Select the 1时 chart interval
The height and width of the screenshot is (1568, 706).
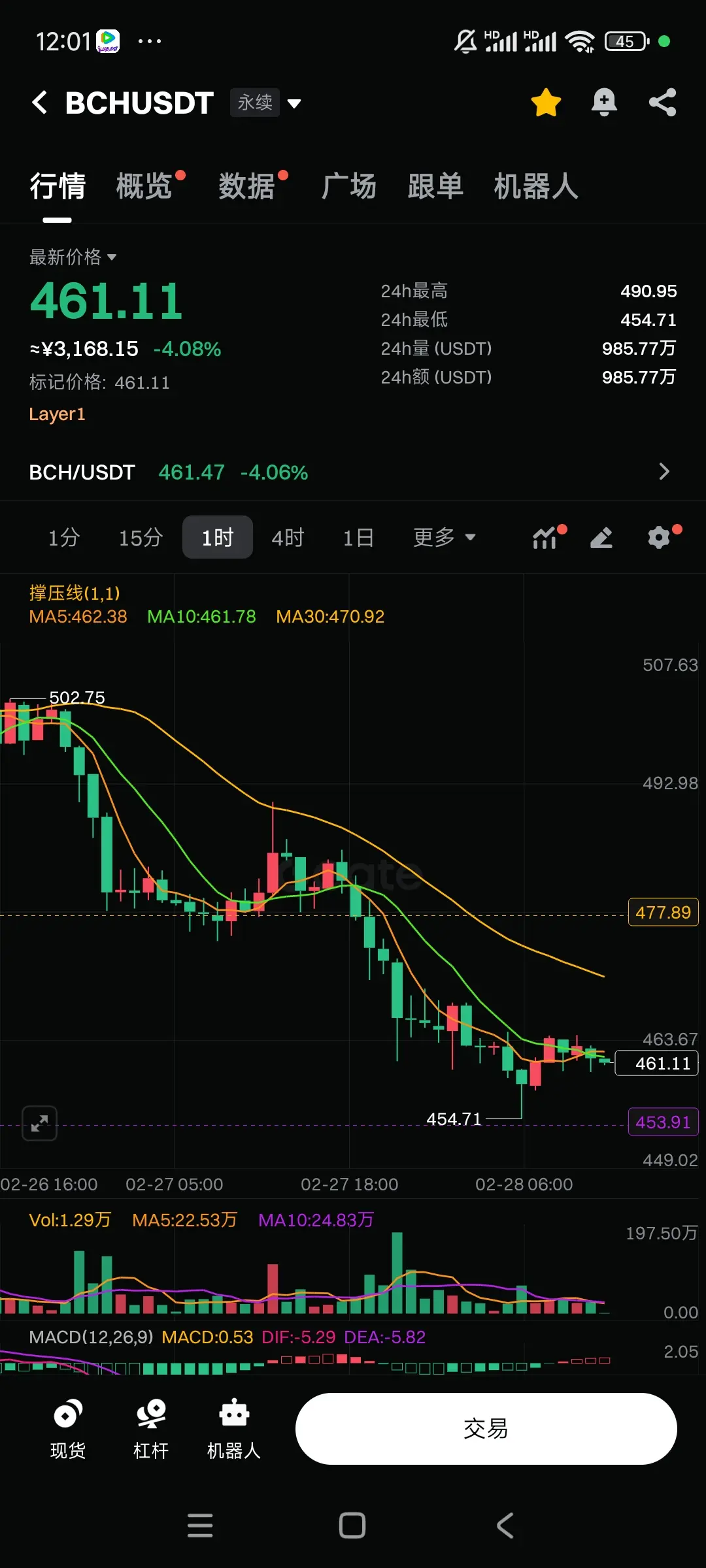pyautogui.click(x=218, y=537)
